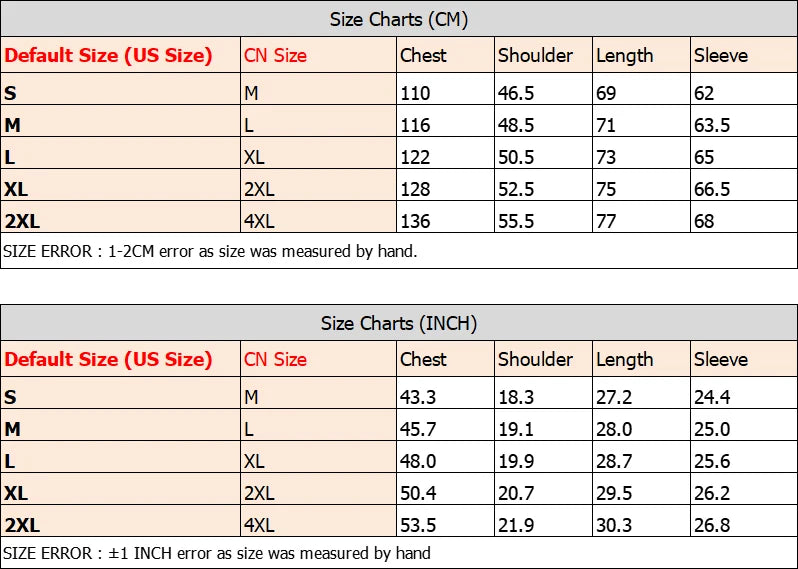Select the Shoulder header in the CM table
The image size is (798, 569).
pyautogui.click(x=535, y=55)
